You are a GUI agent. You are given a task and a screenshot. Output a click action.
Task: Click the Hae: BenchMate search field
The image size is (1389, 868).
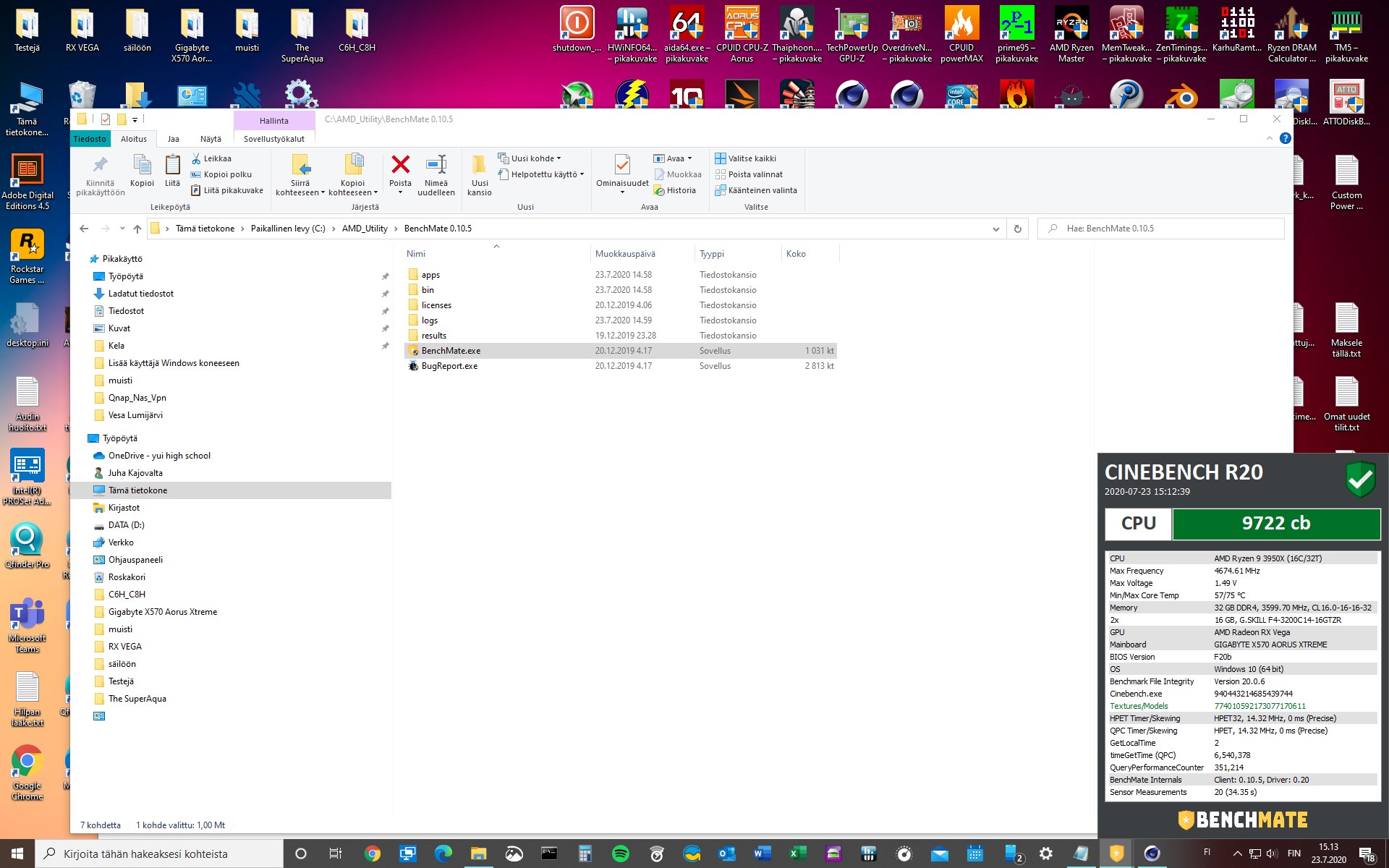(x=1161, y=229)
